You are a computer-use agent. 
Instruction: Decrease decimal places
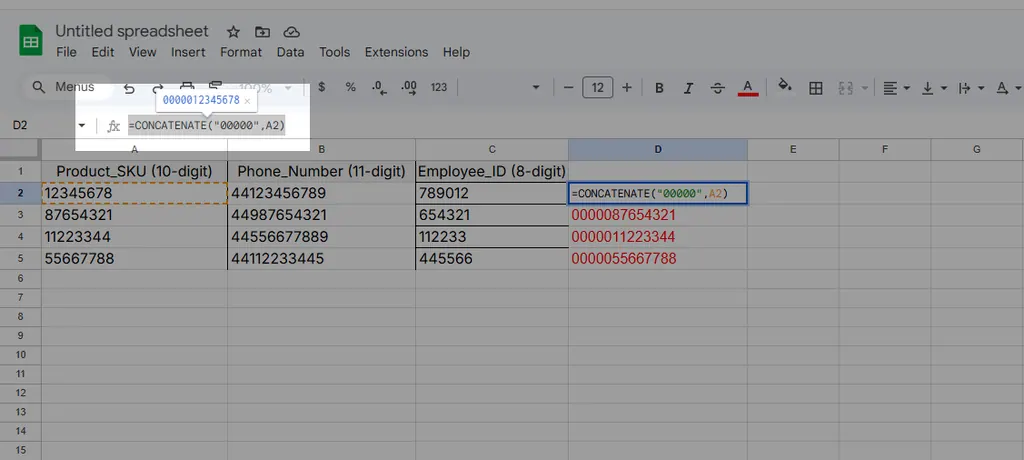pos(379,88)
